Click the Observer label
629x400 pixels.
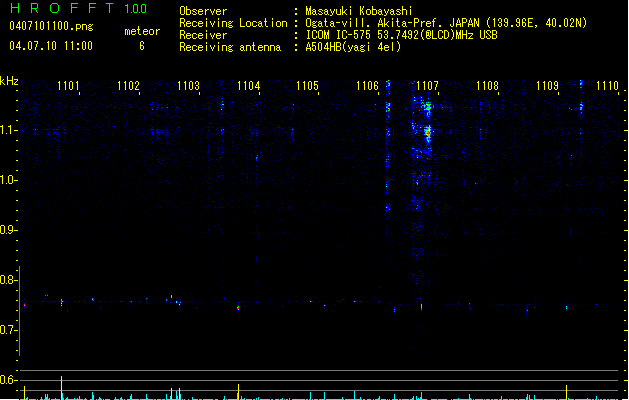point(203,11)
